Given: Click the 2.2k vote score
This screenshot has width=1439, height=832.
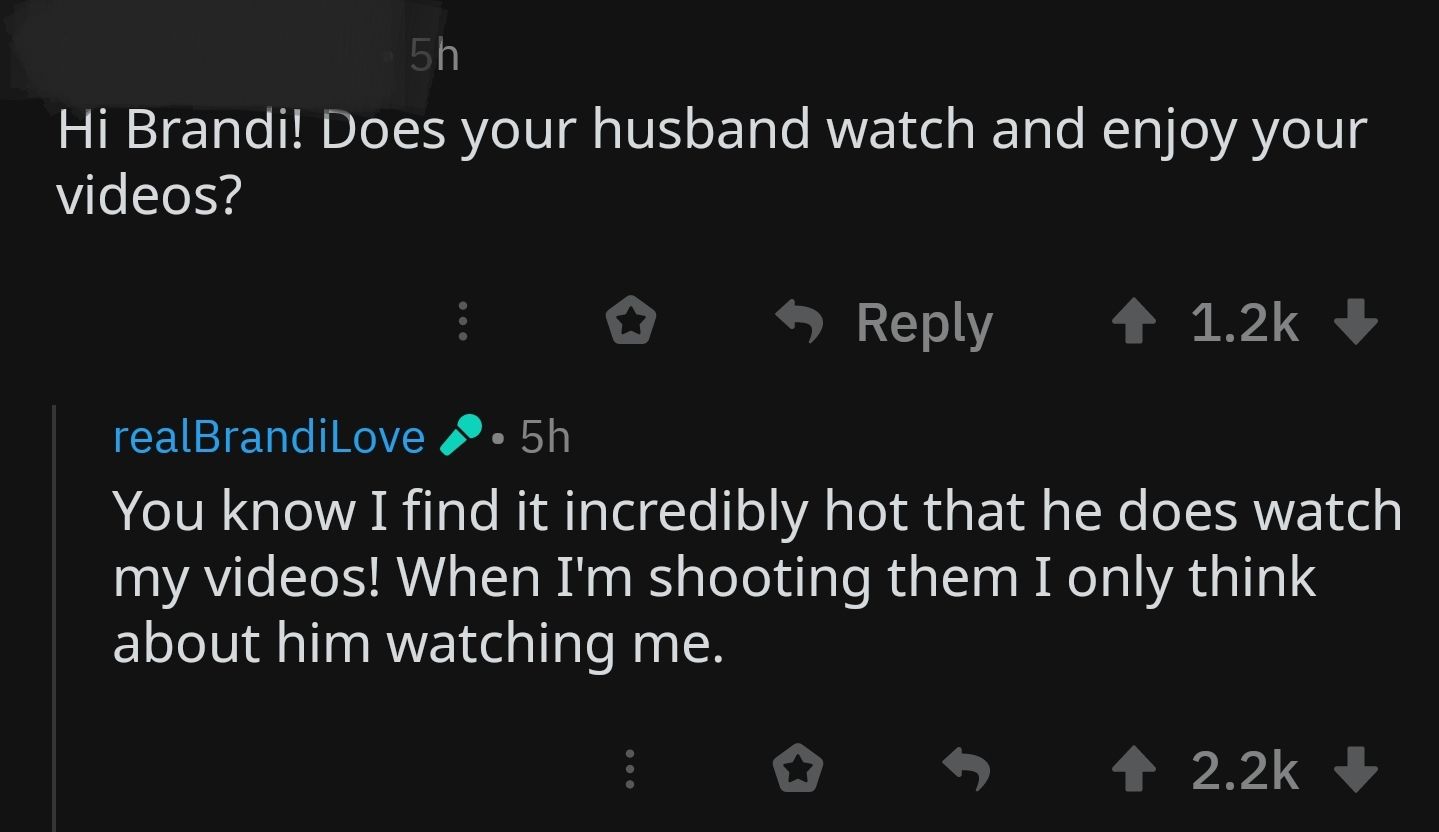Looking at the screenshot, I should pos(1245,770).
